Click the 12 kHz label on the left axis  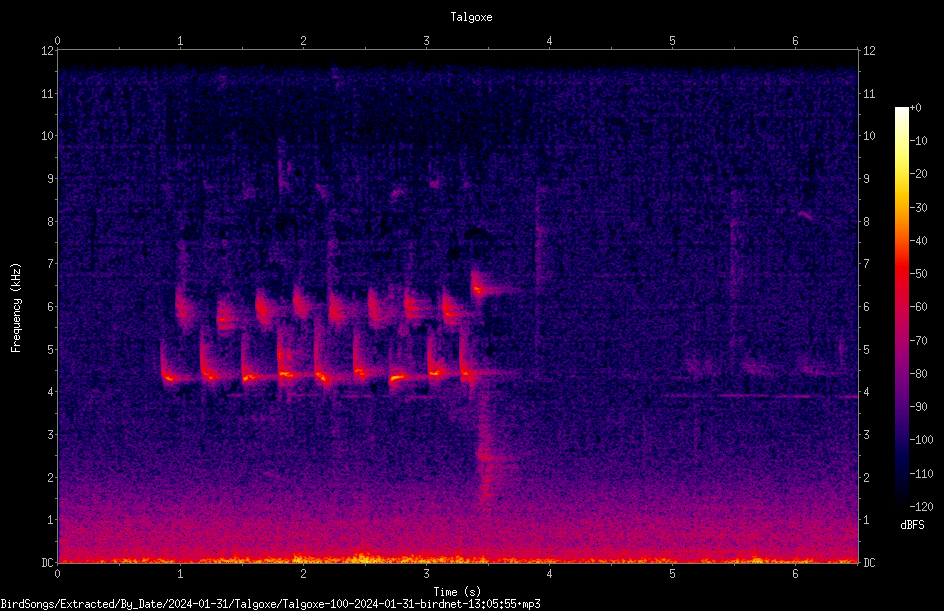(x=48, y=51)
